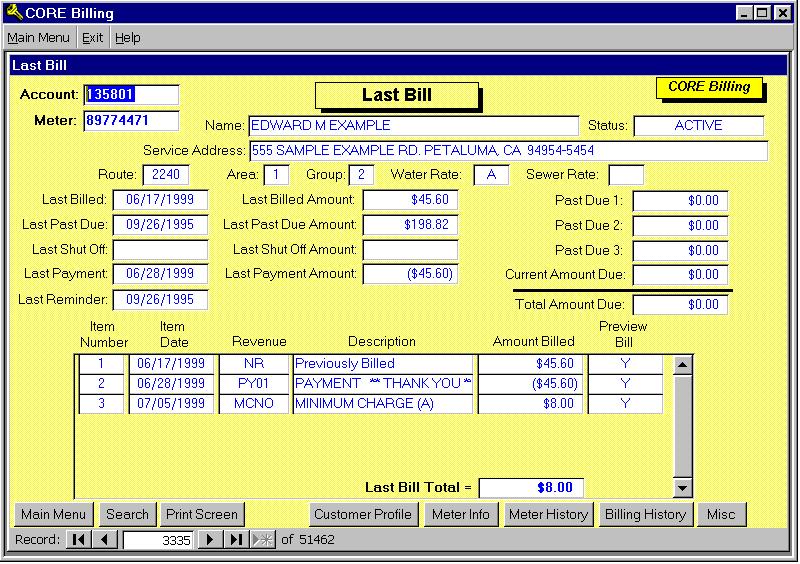
Task: Click the Total Amount Due field
Action: (680, 305)
